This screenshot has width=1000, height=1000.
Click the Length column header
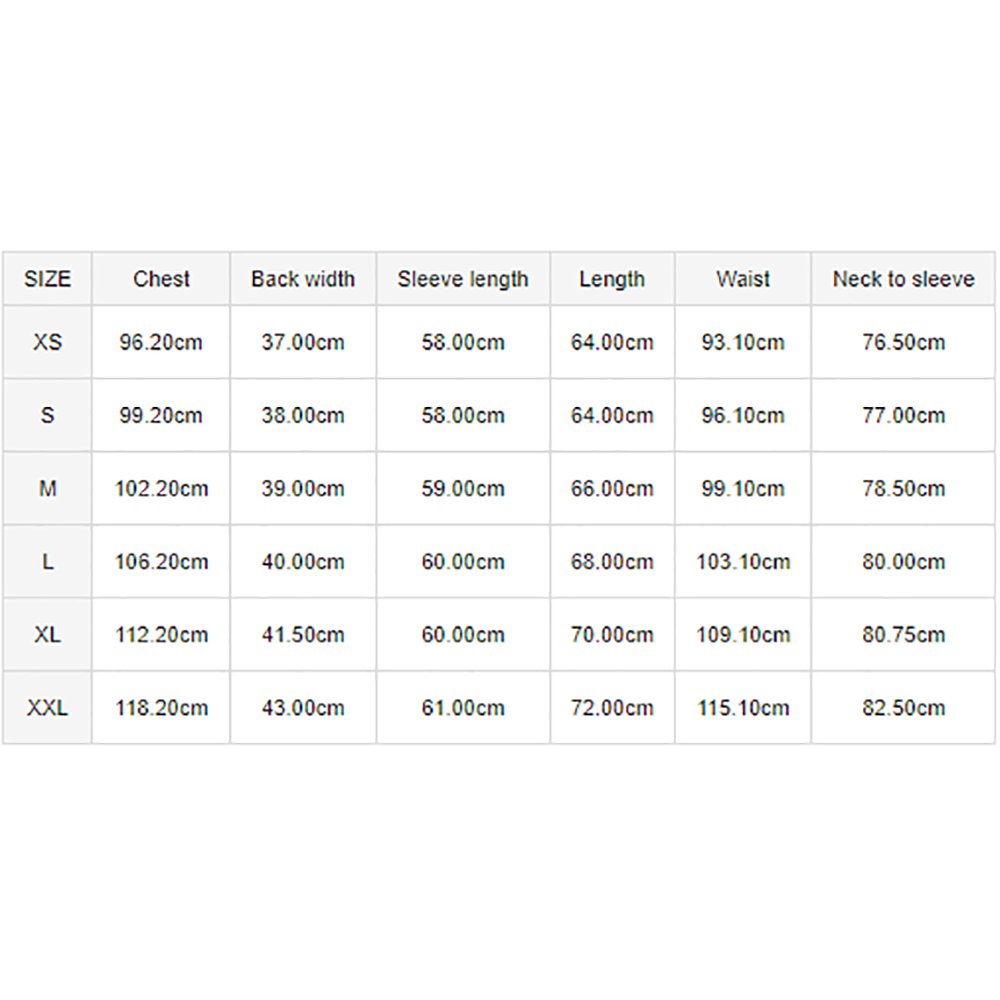pos(612,279)
